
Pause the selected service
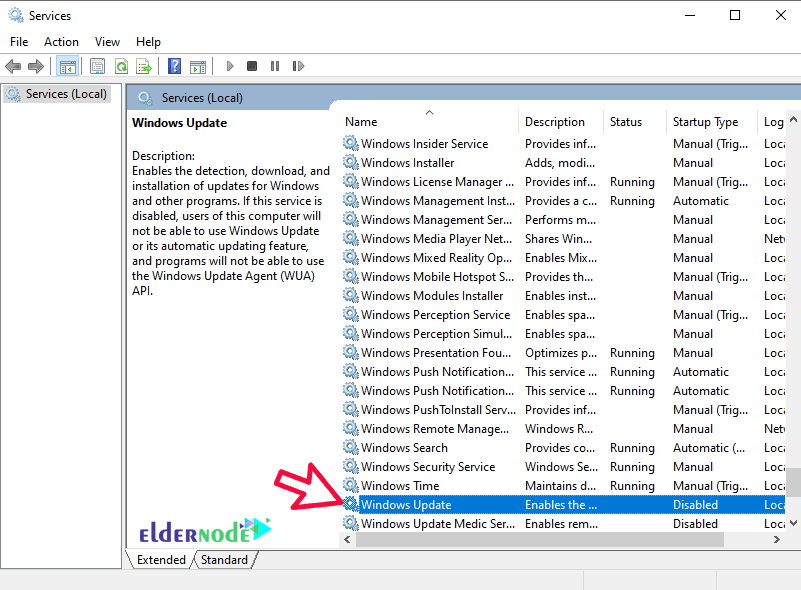pos(275,66)
